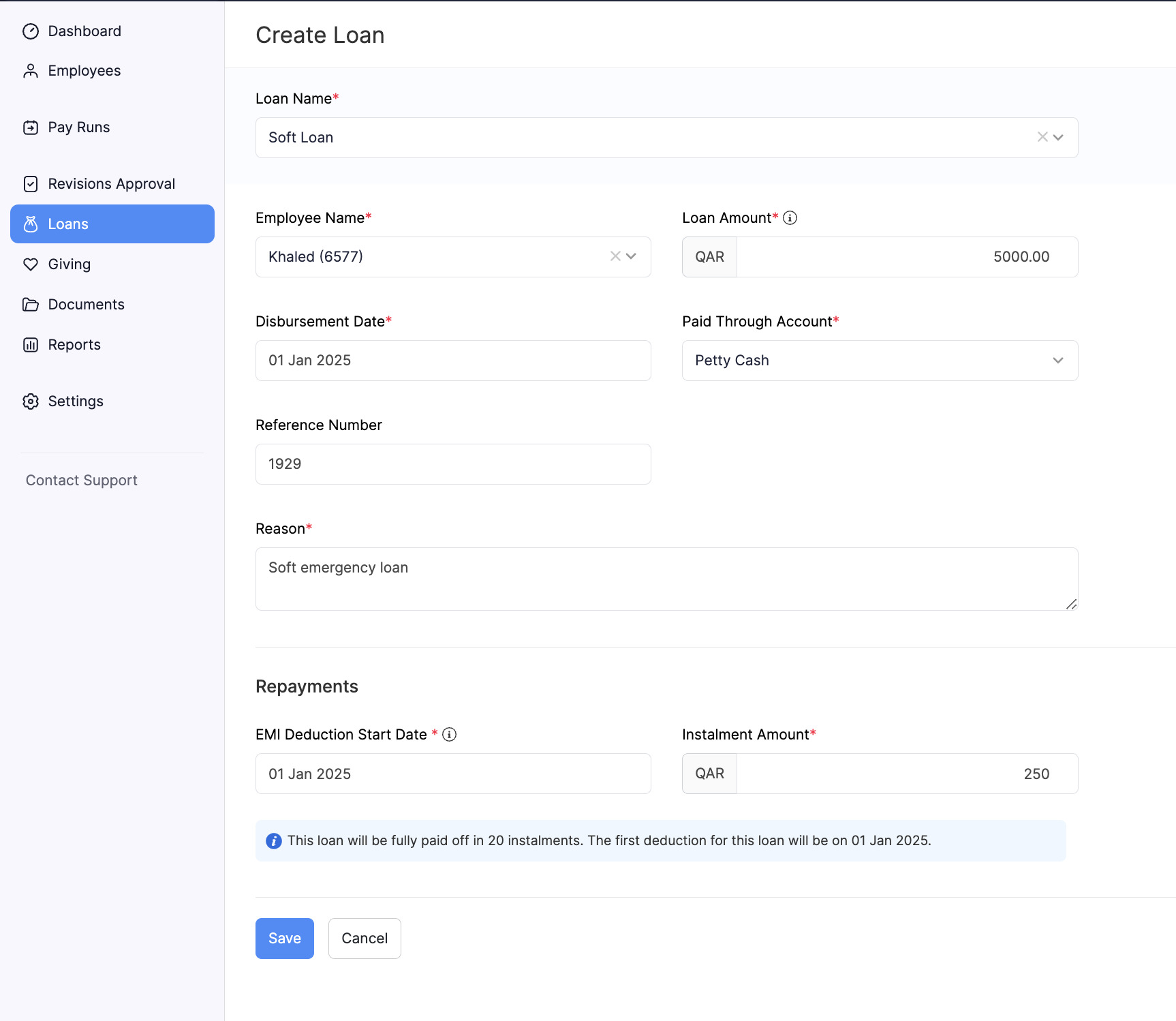Click the Reports chart icon

coord(31,345)
